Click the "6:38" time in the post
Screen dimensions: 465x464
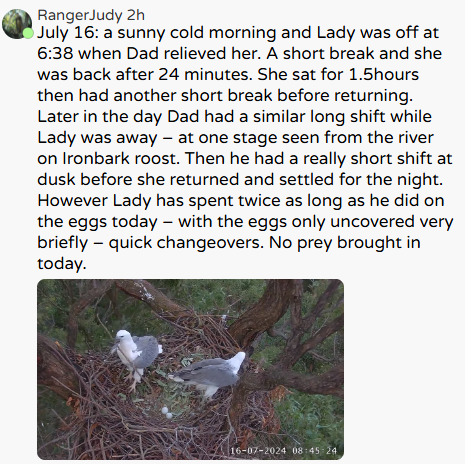(55, 54)
